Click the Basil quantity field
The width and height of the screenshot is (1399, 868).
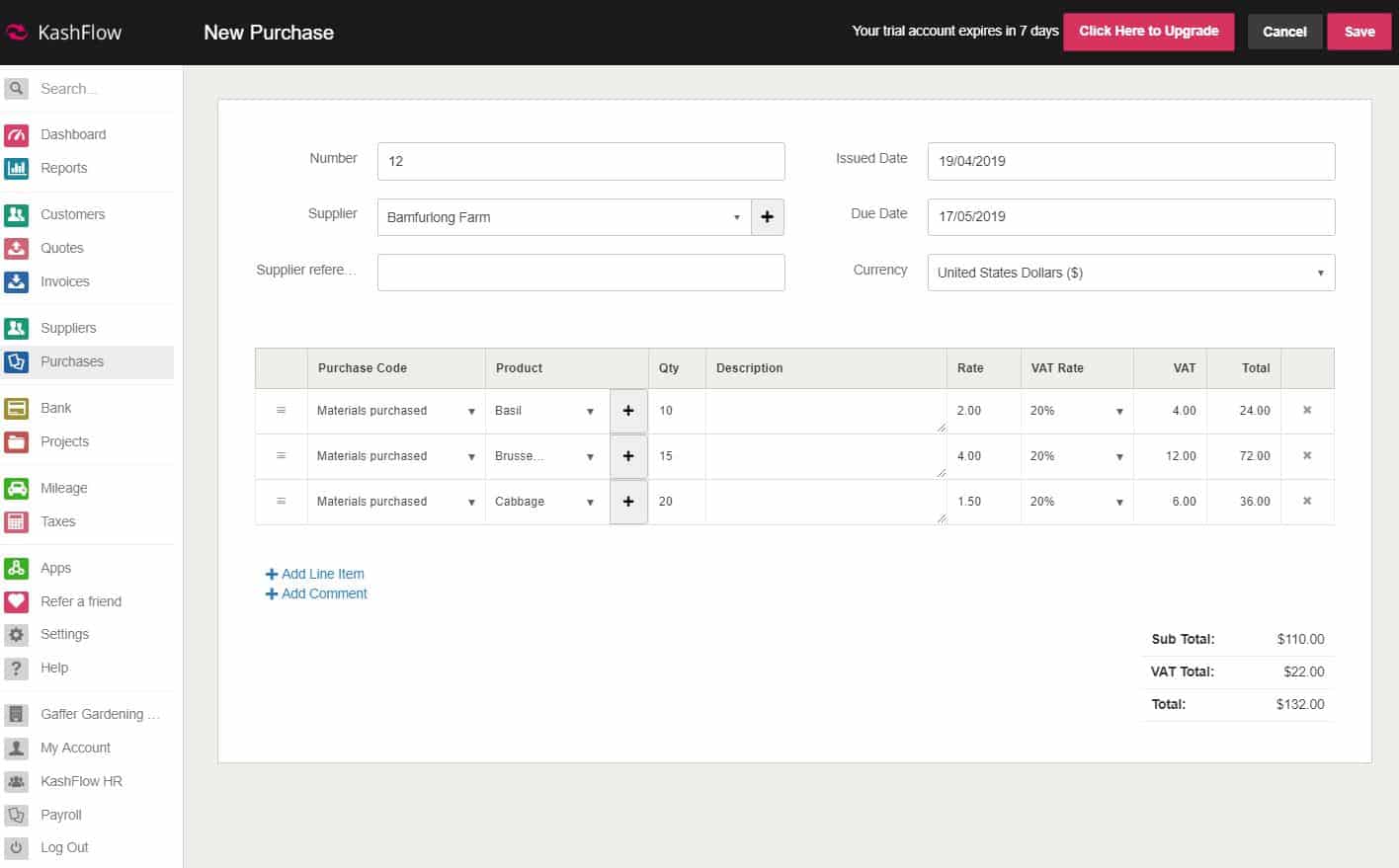pyautogui.click(x=677, y=411)
